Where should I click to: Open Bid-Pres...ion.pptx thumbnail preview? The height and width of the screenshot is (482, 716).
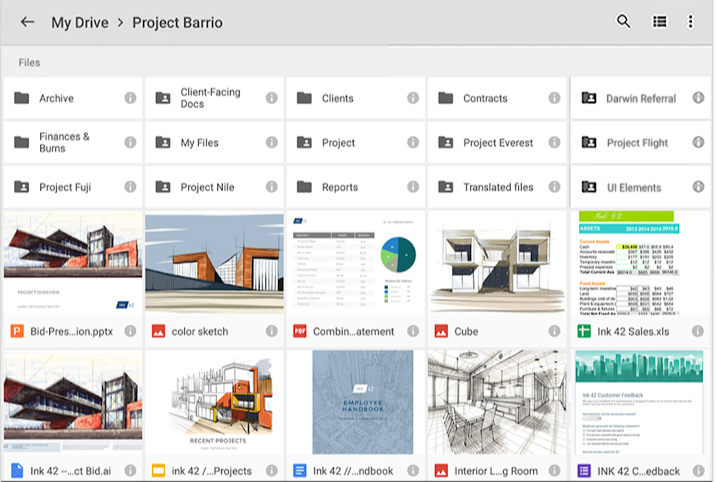(x=73, y=263)
